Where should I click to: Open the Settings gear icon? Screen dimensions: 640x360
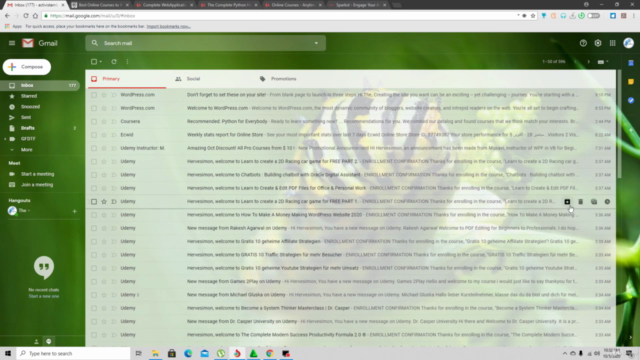click(598, 43)
